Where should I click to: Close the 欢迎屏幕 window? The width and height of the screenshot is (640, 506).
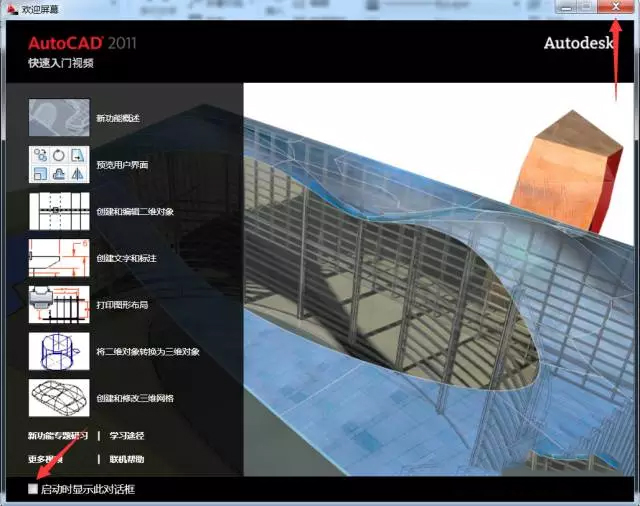pyautogui.click(x=616, y=7)
